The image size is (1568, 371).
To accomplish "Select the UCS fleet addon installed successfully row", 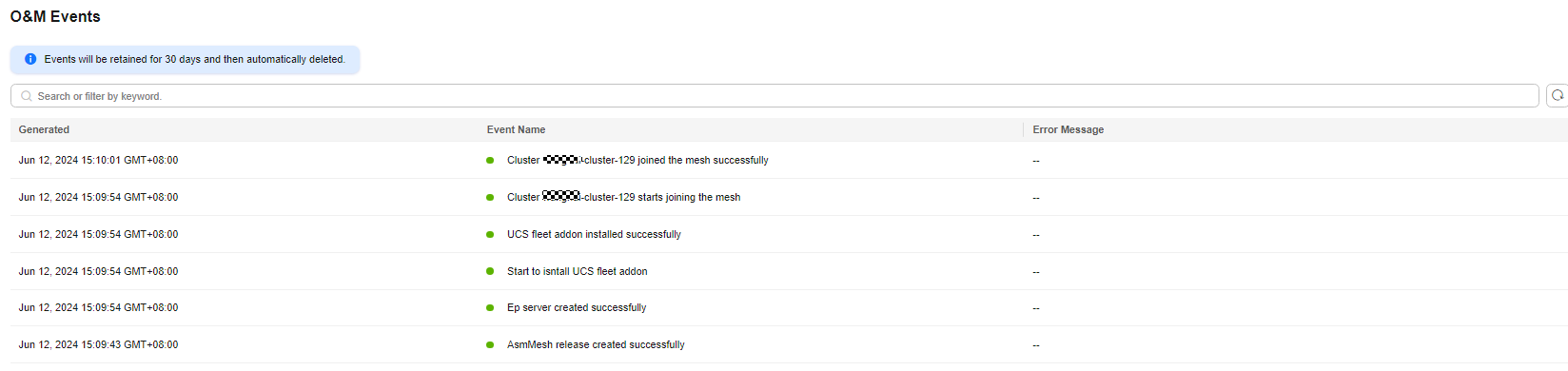I will (789, 234).
